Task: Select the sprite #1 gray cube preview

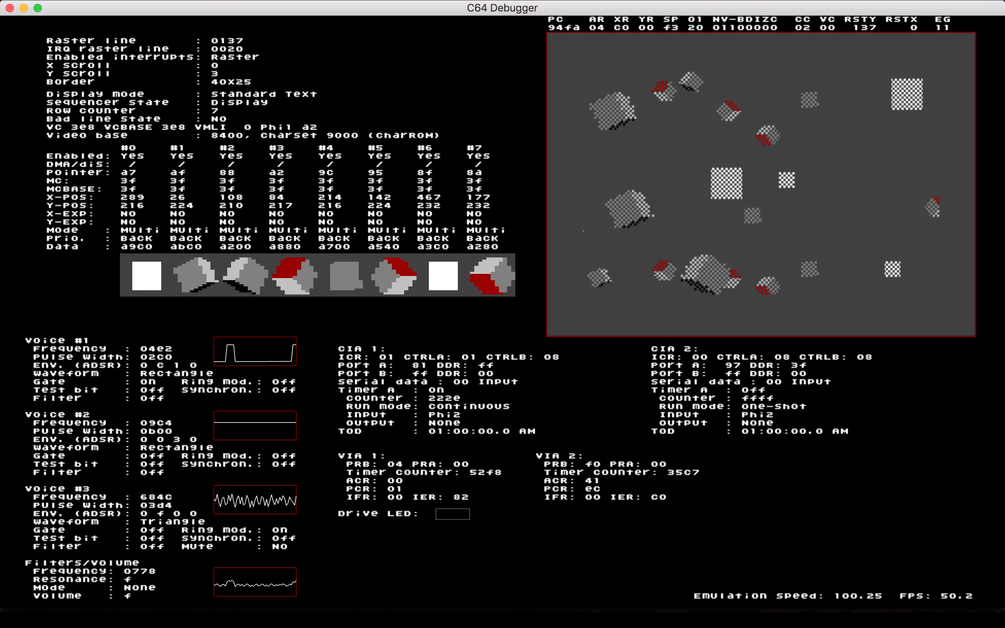Action: [195, 276]
